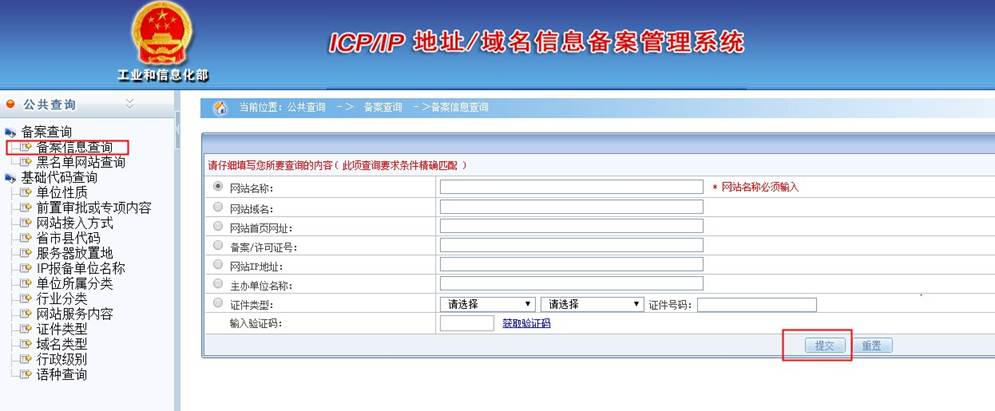Open 备案信息查询 in the sidebar
Screen dimensions: 995x411
(x=88, y=147)
